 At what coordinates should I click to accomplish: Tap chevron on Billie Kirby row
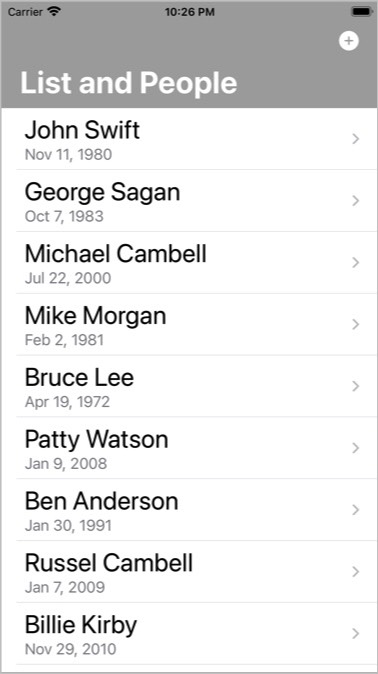[355, 634]
